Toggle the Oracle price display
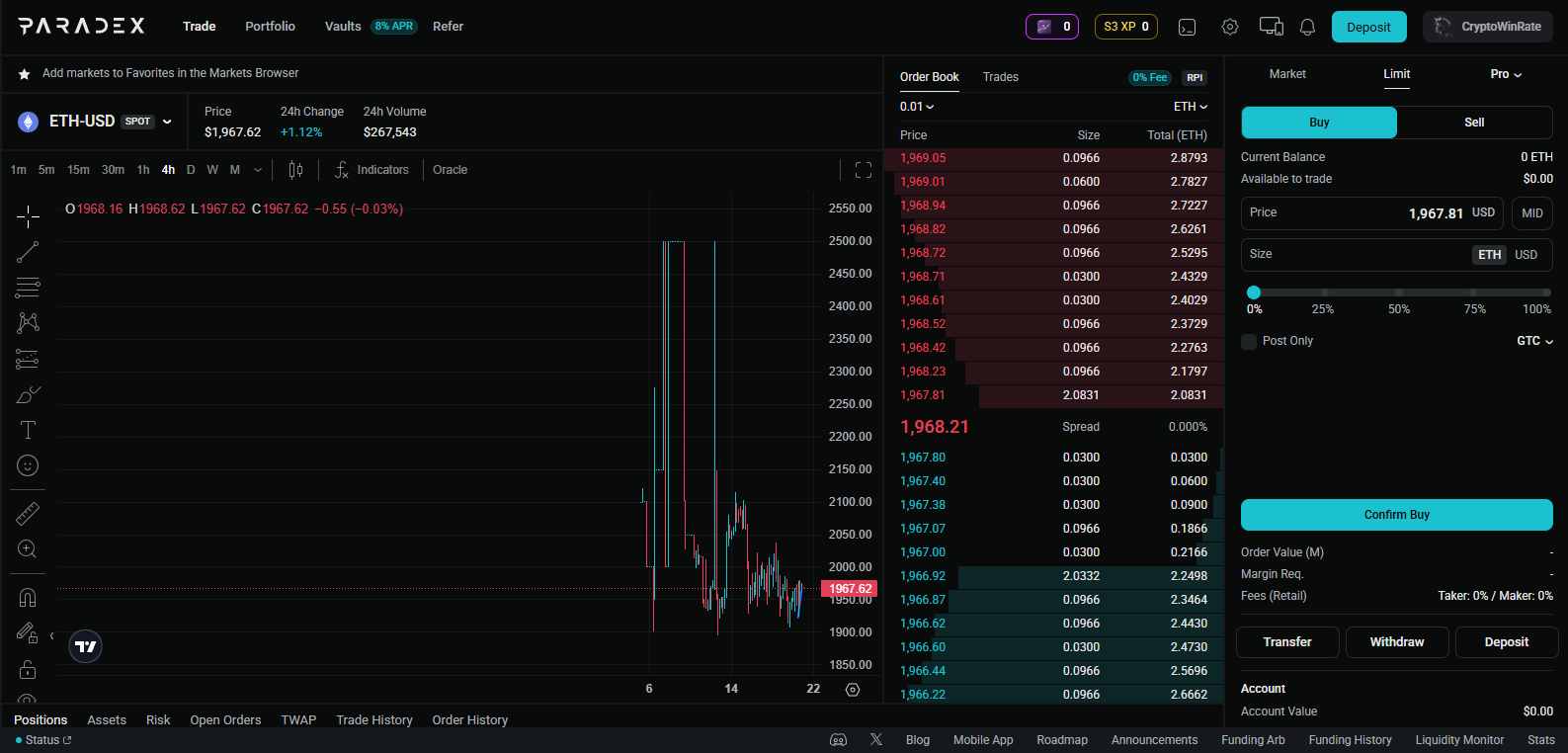The image size is (1568, 753). (450, 170)
